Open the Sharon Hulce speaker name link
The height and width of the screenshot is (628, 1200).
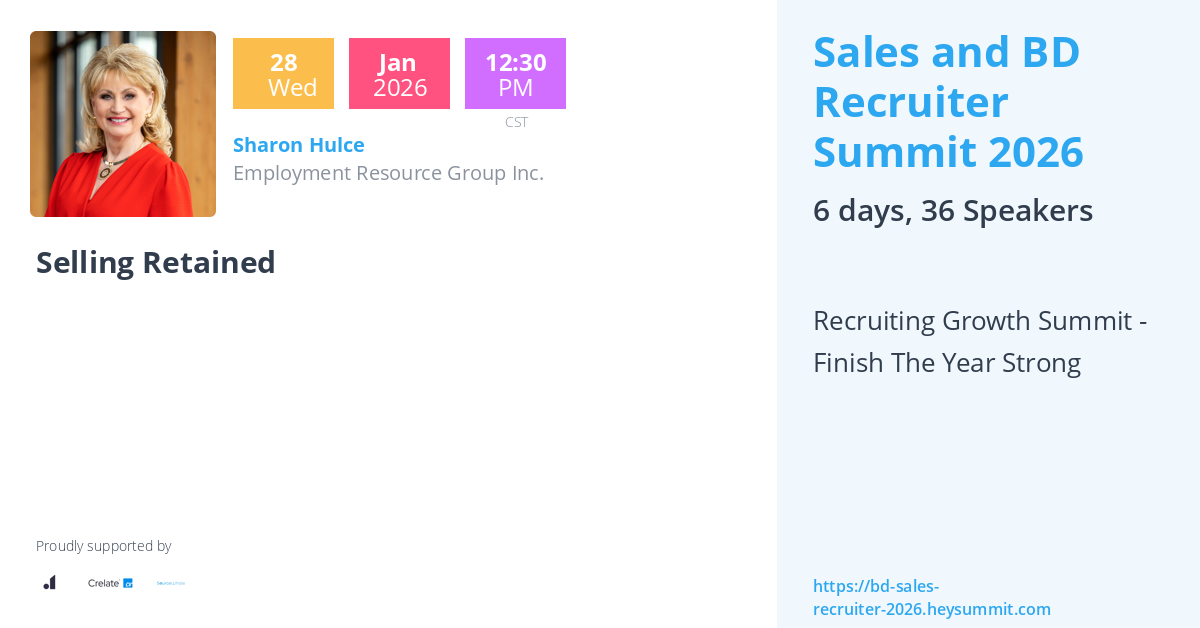point(298,145)
